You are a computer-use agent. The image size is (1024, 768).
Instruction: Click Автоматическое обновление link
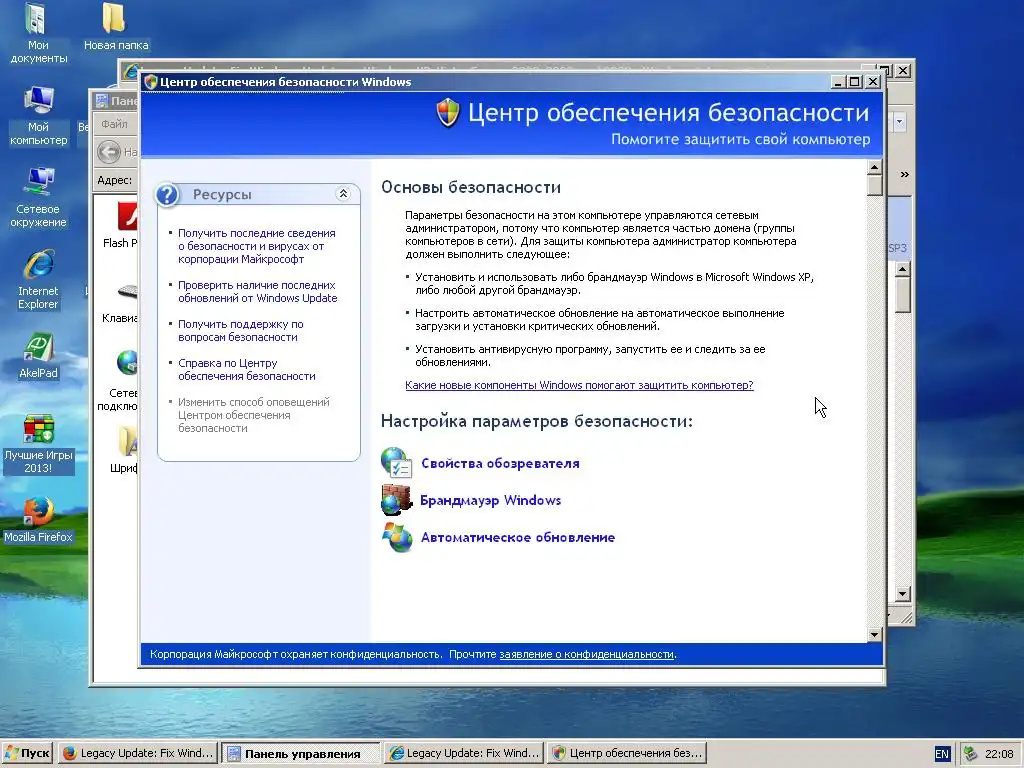click(x=518, y=537)
